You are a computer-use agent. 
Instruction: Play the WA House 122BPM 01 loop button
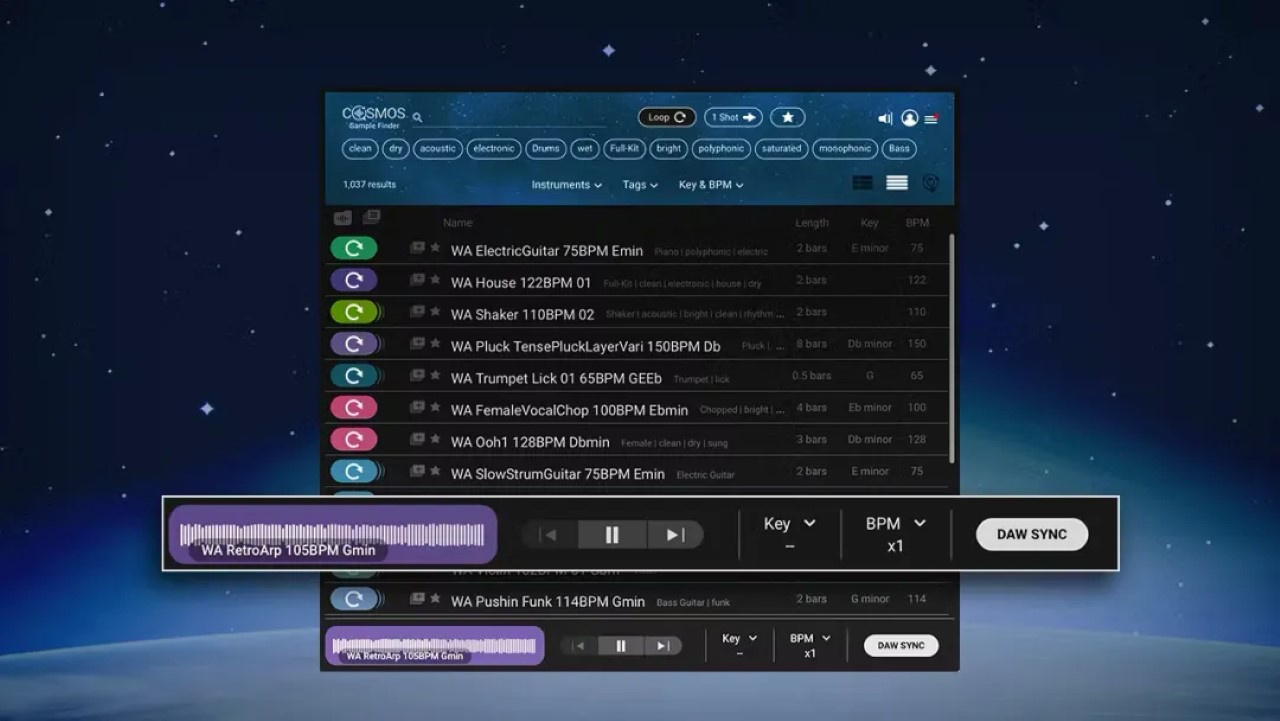point(354,280)
